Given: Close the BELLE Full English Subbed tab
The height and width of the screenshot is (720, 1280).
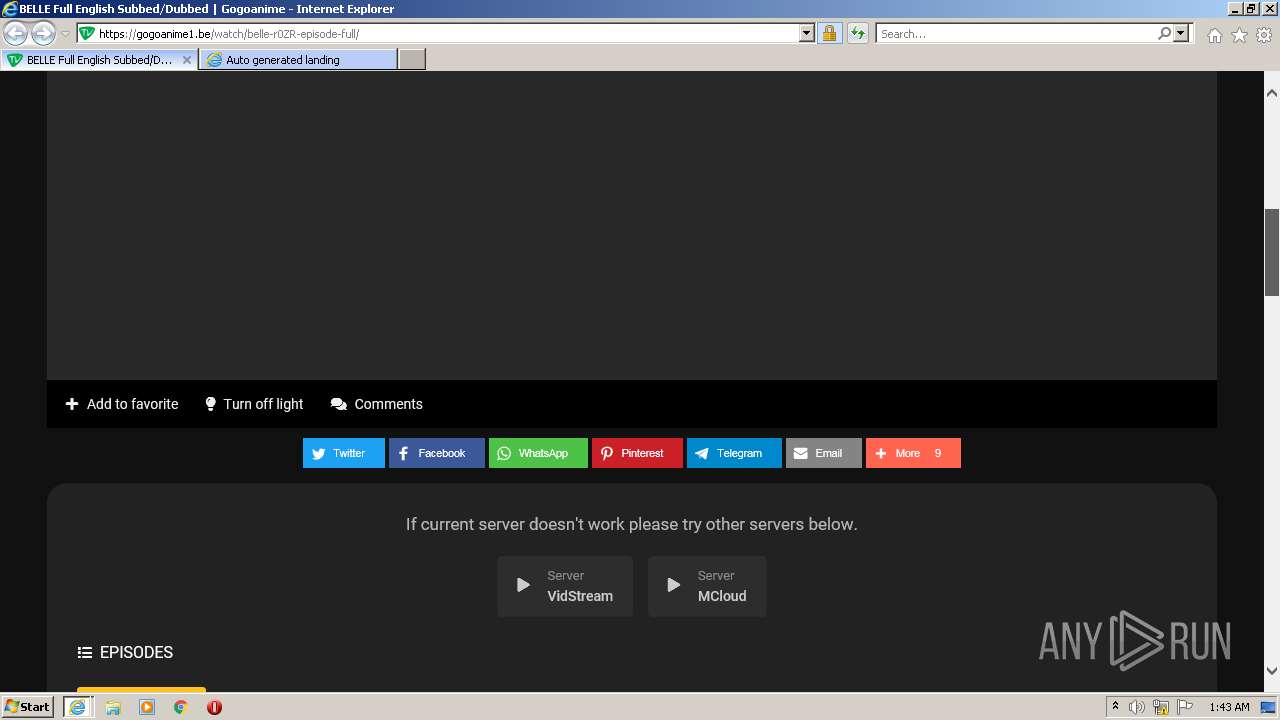Looking at the screenshot, I should 186,60.
